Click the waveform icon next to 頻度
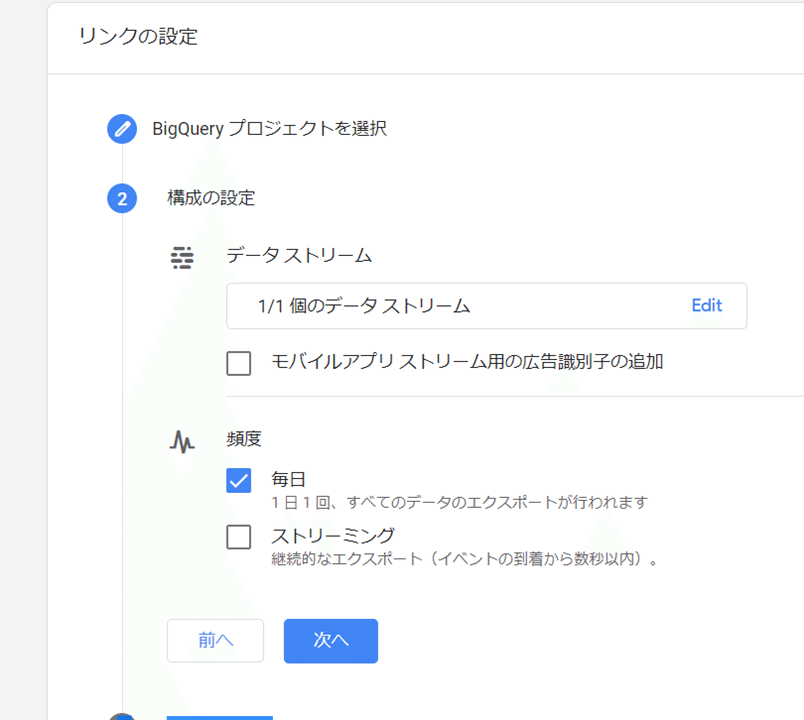 coord(181,438)
